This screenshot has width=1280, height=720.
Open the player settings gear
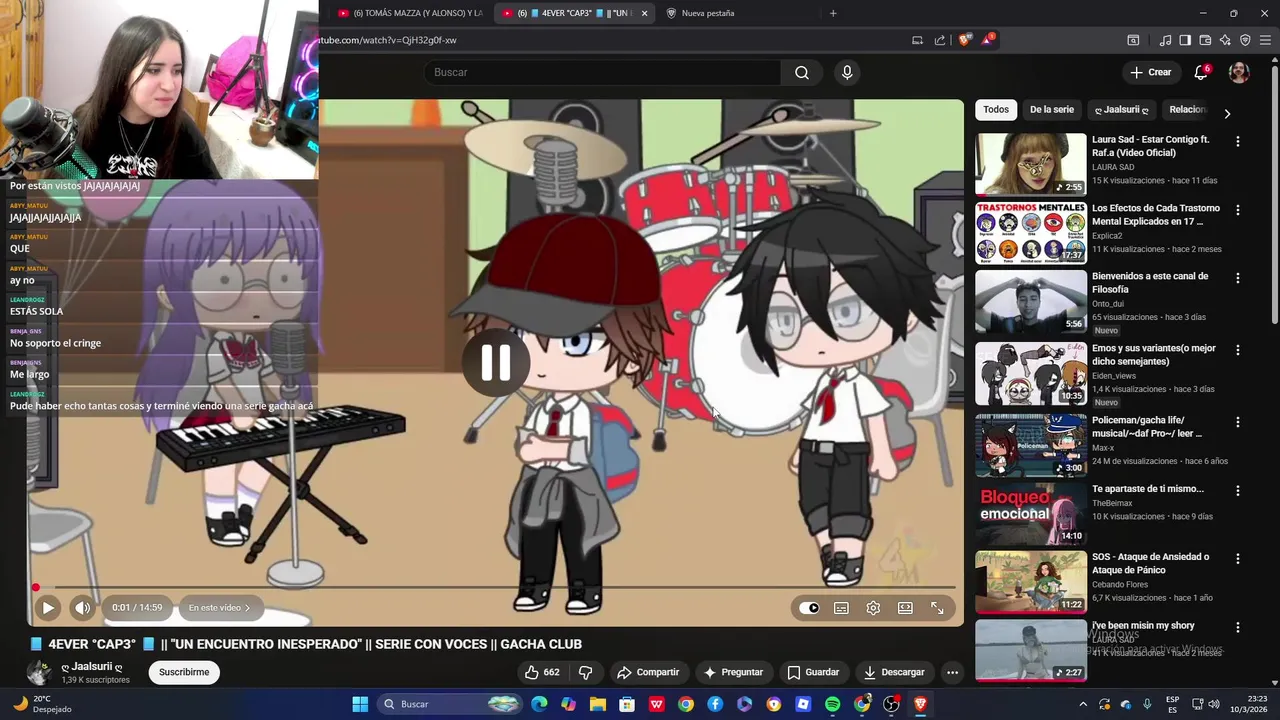pyautogui.click(x=873, y=608)
